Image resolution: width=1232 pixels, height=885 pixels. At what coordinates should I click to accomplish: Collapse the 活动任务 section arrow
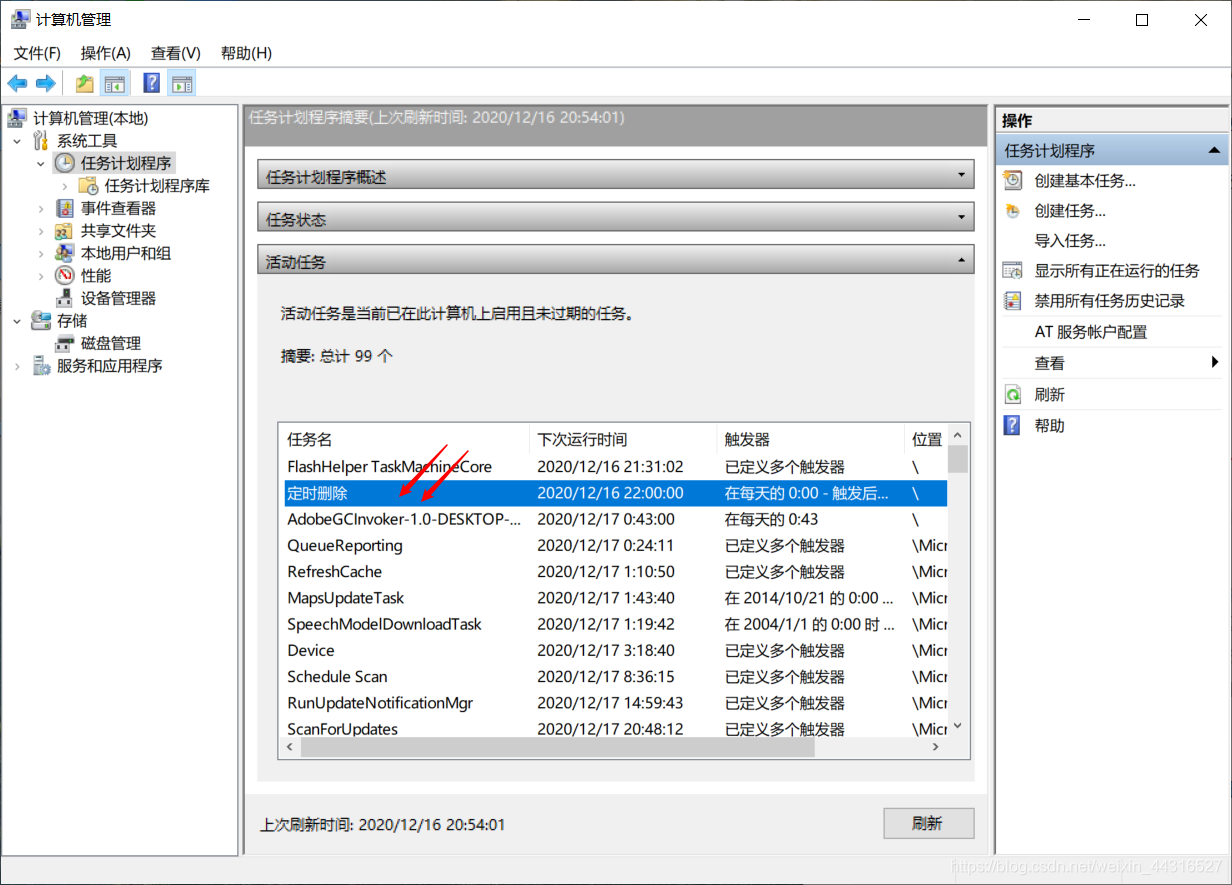pos(962,260)
